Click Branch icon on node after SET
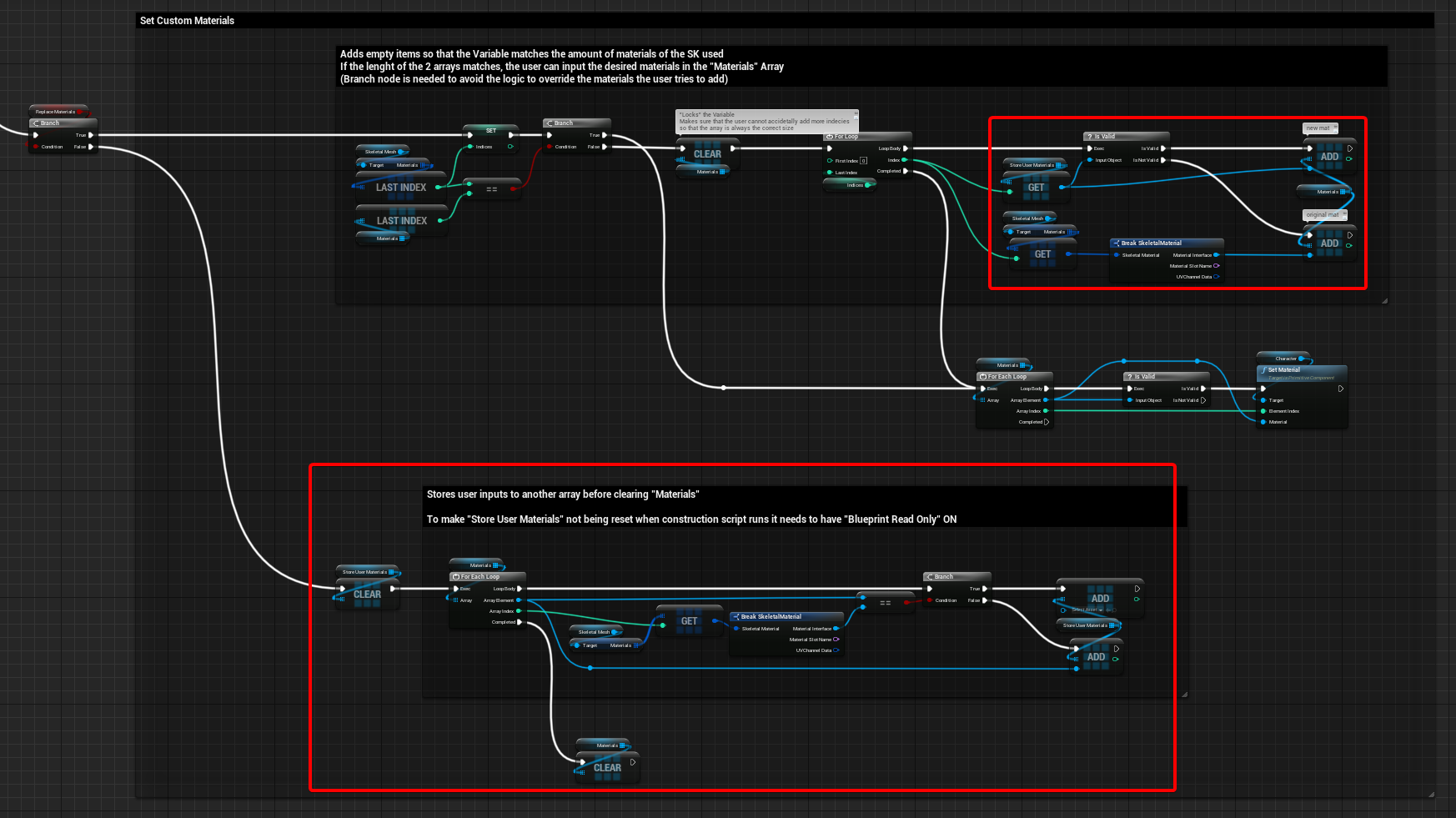This screenshot has width=1456, height=818. [550, 123]
